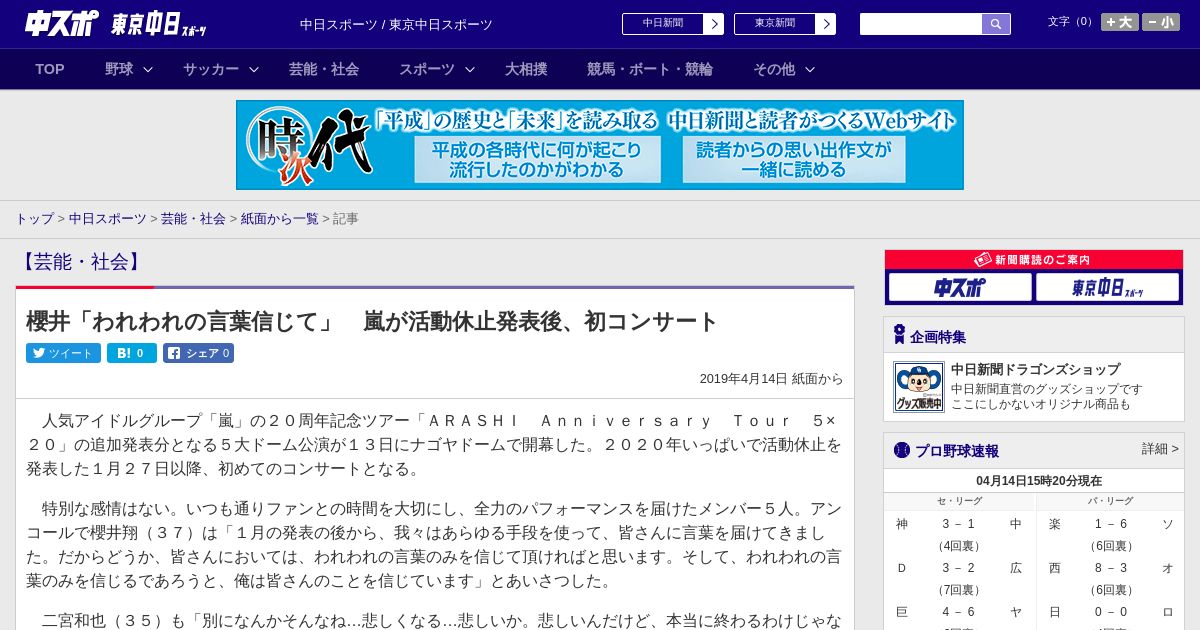Click 中日スポーツ / 東京中日スポーツ header text
Screen dimensions: 1200x630
[x=396, y=24]
